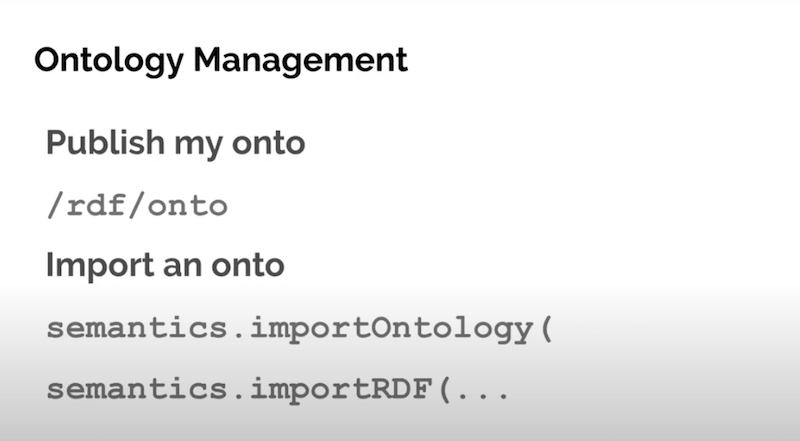This screenshot has height=441, width=800.
Task: Select 'importRDF(' in the code text
Action: pyautogui.click(x=351, y=390)
